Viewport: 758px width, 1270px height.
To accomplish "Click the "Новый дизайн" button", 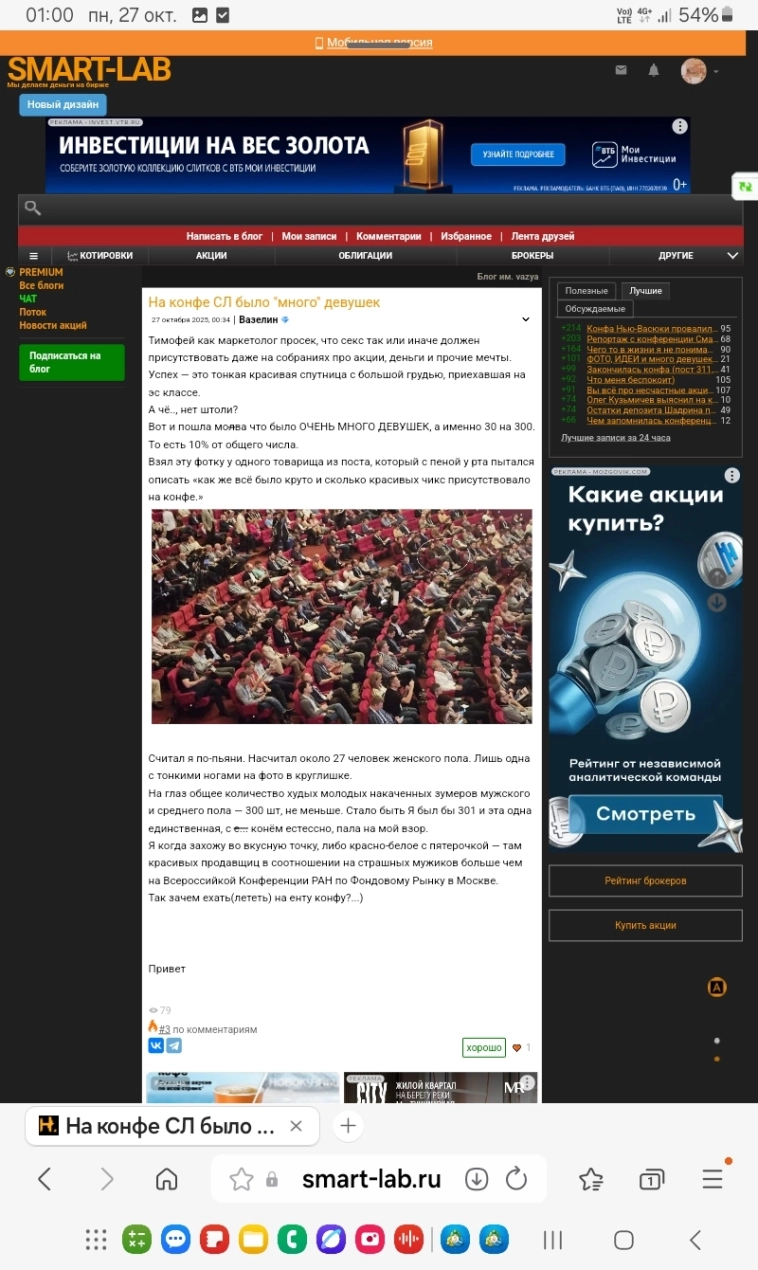I will tap(62, 104).
